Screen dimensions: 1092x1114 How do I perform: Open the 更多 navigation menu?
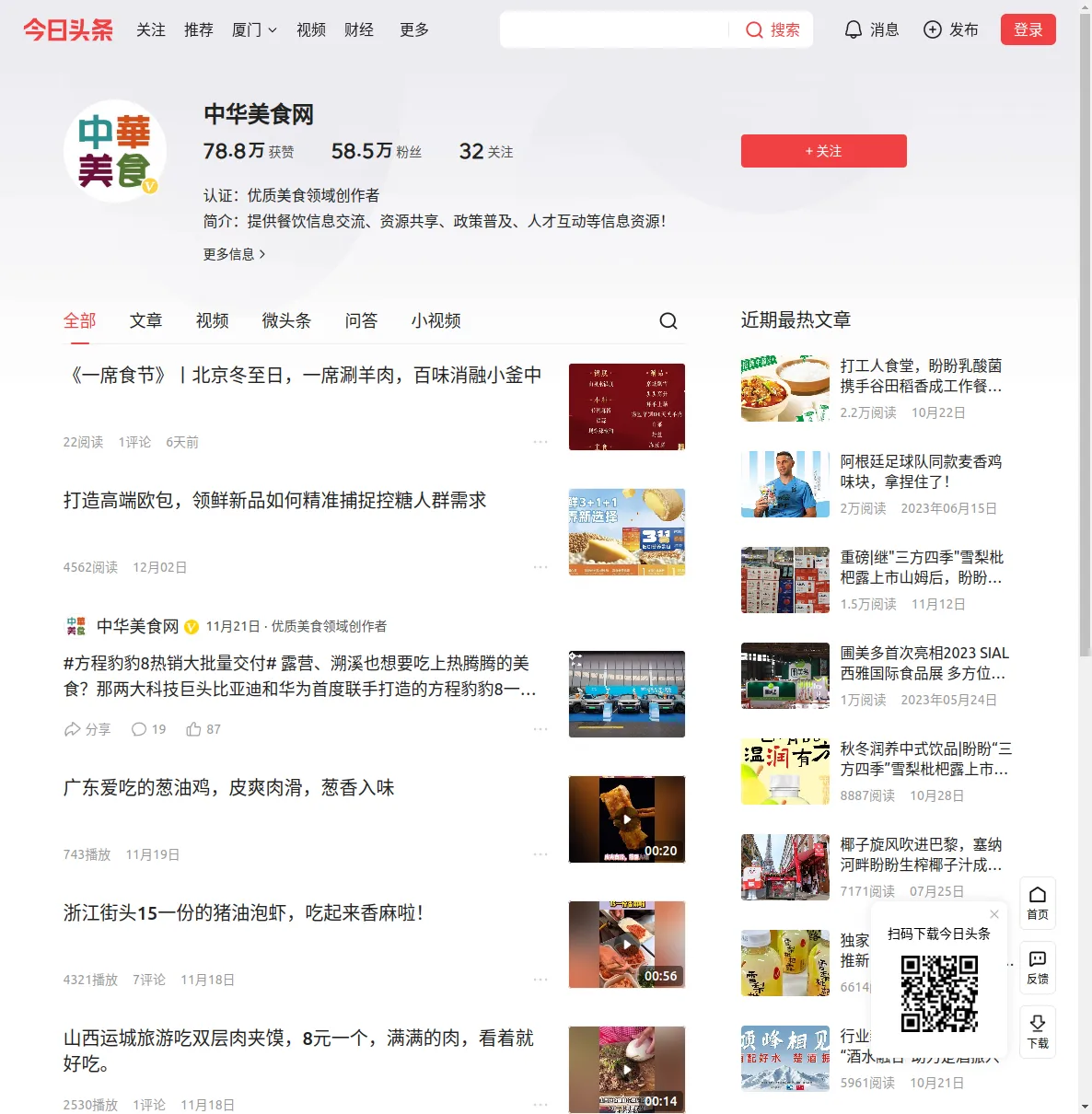414,29
